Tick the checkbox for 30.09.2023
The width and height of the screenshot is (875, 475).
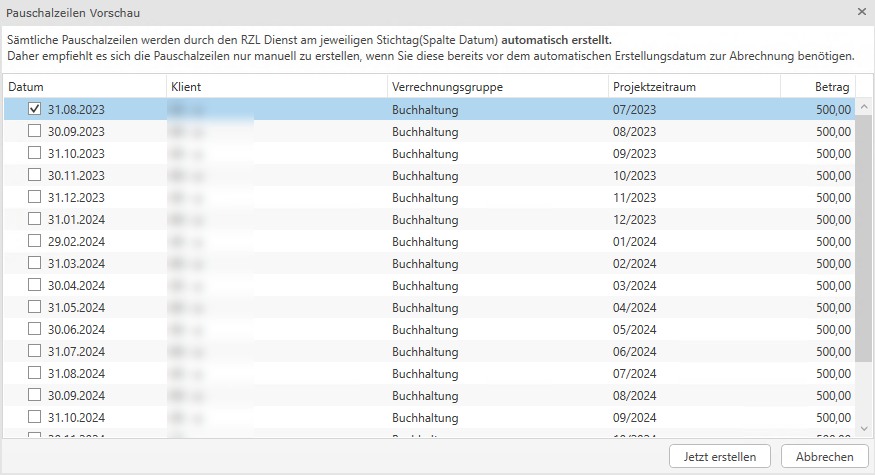click(x=35, y=131)
